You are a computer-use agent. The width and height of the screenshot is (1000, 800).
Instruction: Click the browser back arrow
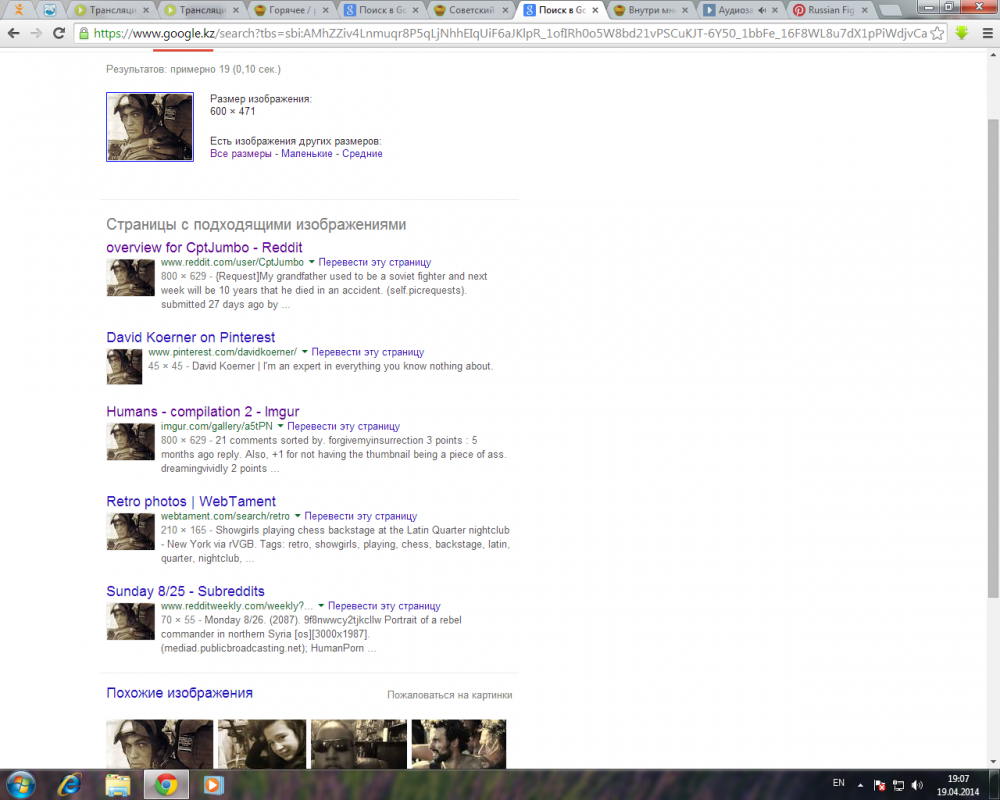coord(14,33)
